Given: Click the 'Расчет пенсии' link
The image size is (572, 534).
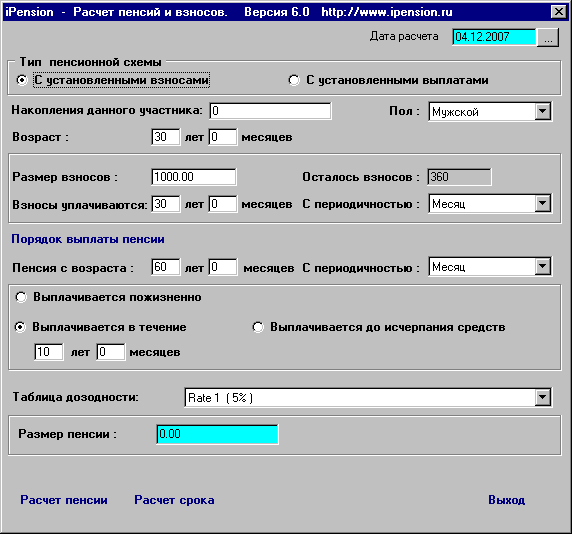Looking at the screenshot, I should click(x=64, y=500).
